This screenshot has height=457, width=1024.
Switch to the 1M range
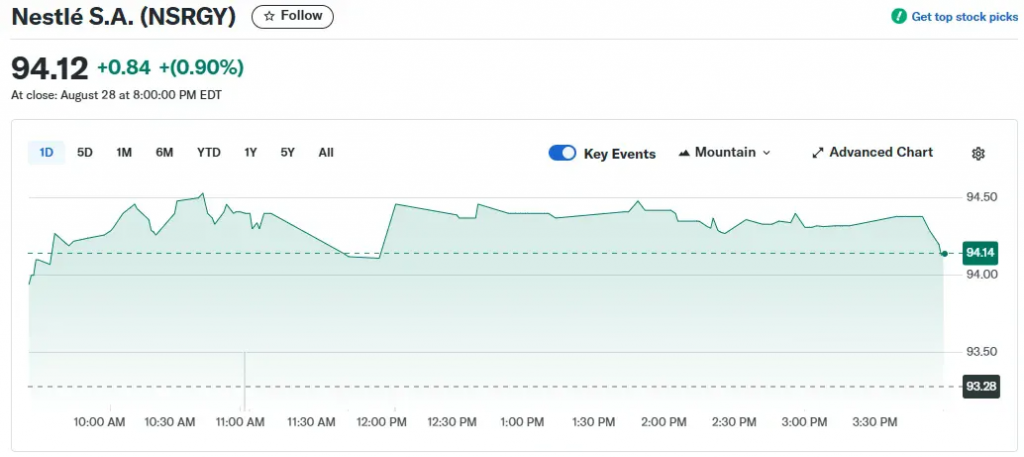coord(124,153)
